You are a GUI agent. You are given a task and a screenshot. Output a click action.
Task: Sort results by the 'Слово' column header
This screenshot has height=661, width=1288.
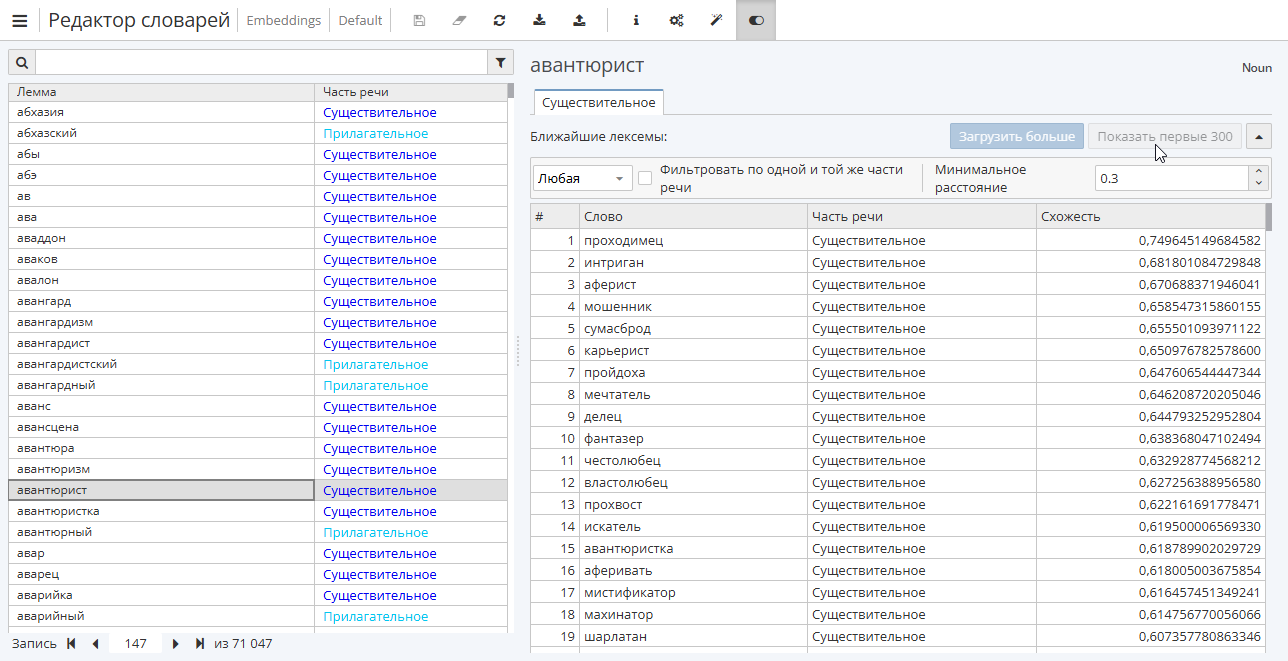point(693,217)
